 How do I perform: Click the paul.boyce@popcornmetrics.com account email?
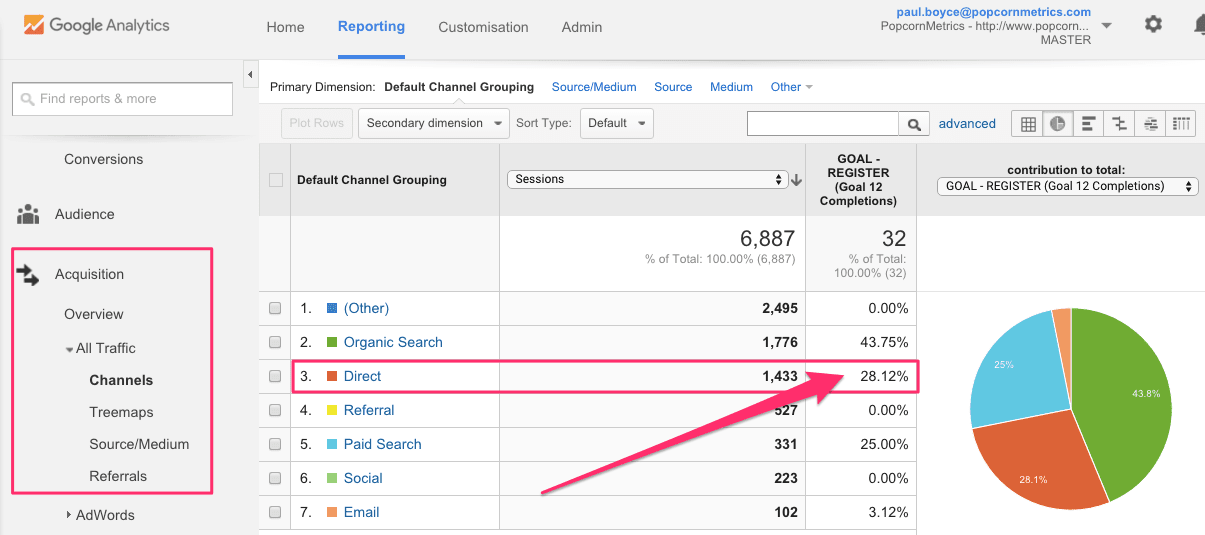pyautogui.click(x=993, y=12)
